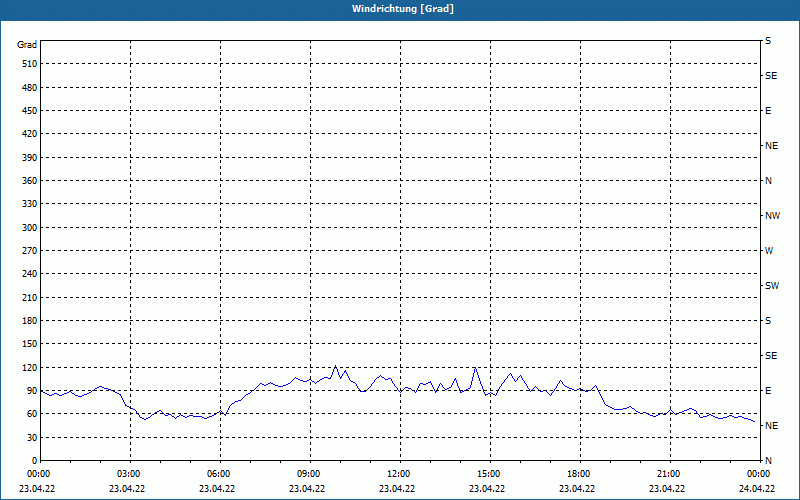Screen dimensions: 800x500
Task: Select the 06:00 time label
Action: click(219, 473)
